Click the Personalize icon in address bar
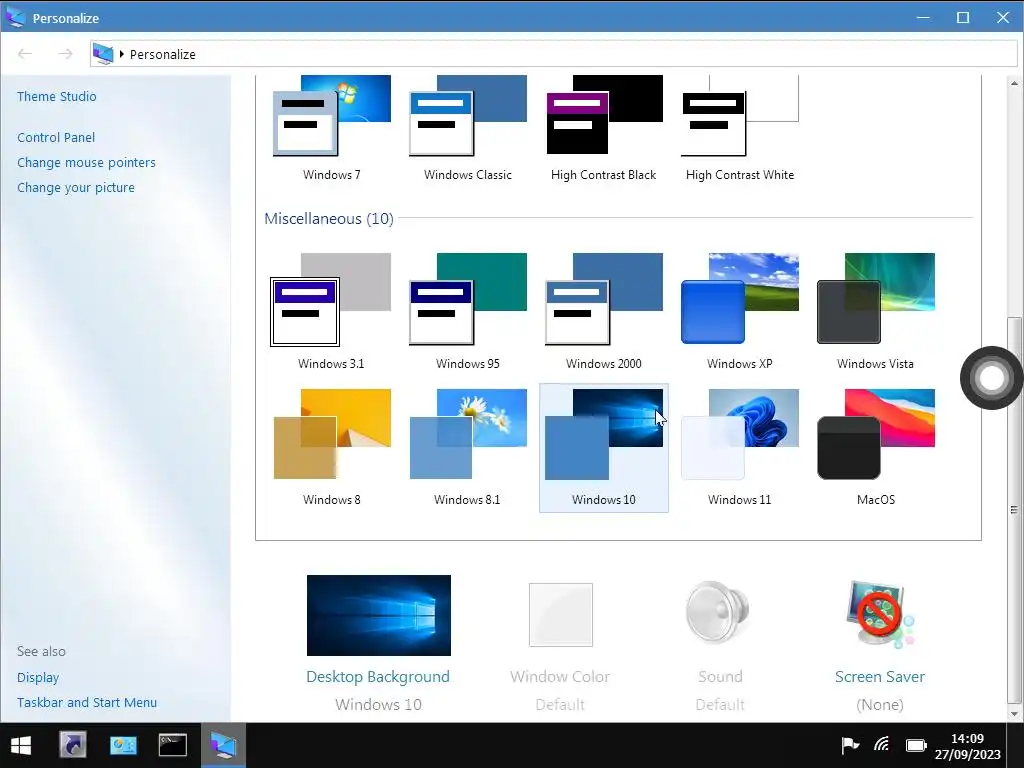The height and width of the screenshot is (768, 1024). (103, 54)
